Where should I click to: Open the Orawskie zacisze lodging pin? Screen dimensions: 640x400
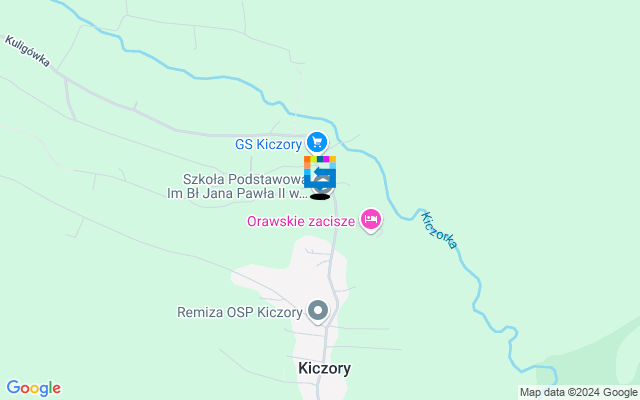pos(371,220)
